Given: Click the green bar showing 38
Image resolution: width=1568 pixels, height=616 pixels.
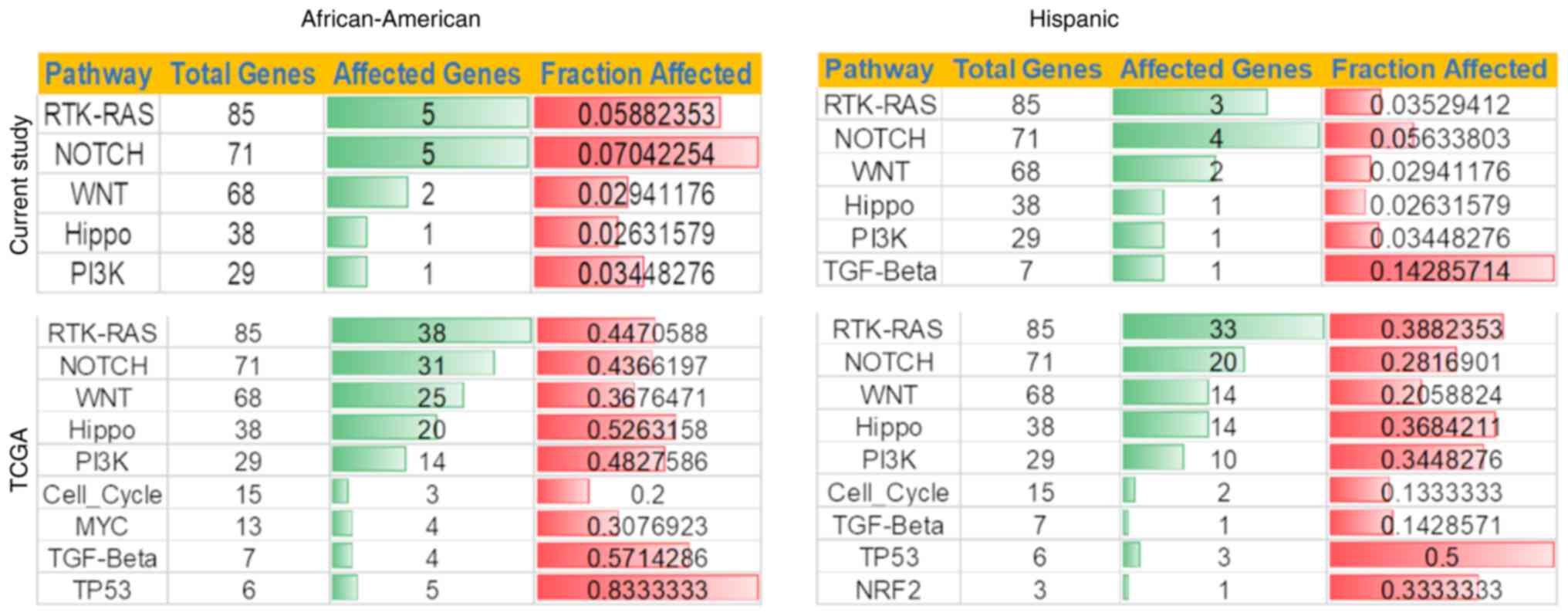Looking at the screenshot, I should point(431,333).
